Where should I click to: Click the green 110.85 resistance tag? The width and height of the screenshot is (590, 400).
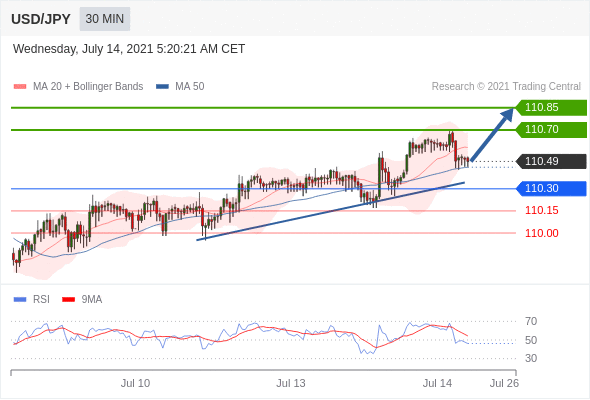click(x=551, y=108)
